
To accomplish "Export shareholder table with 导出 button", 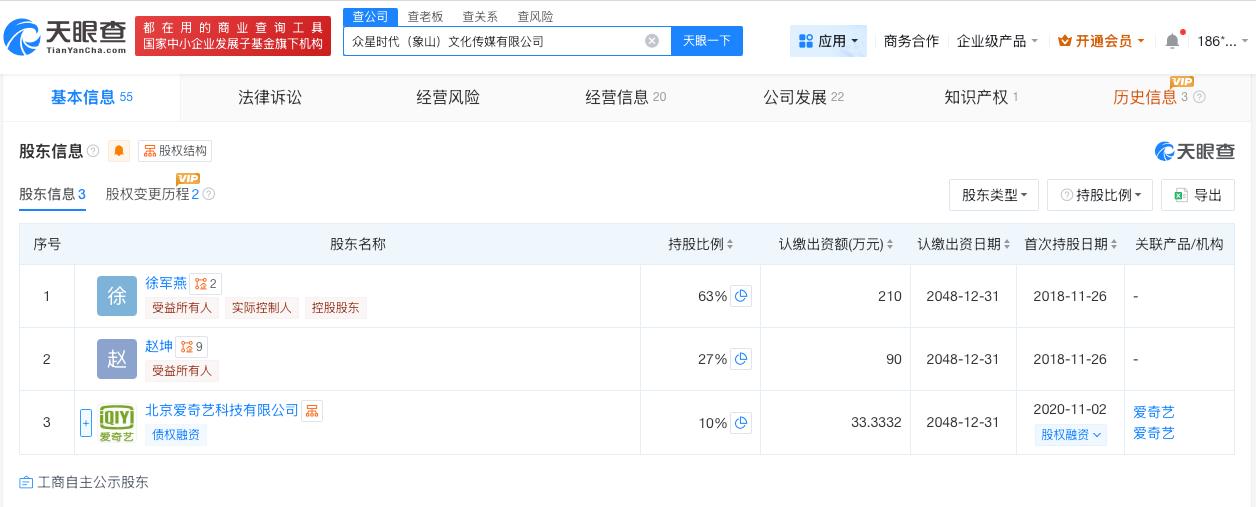I will (1198, 195).
